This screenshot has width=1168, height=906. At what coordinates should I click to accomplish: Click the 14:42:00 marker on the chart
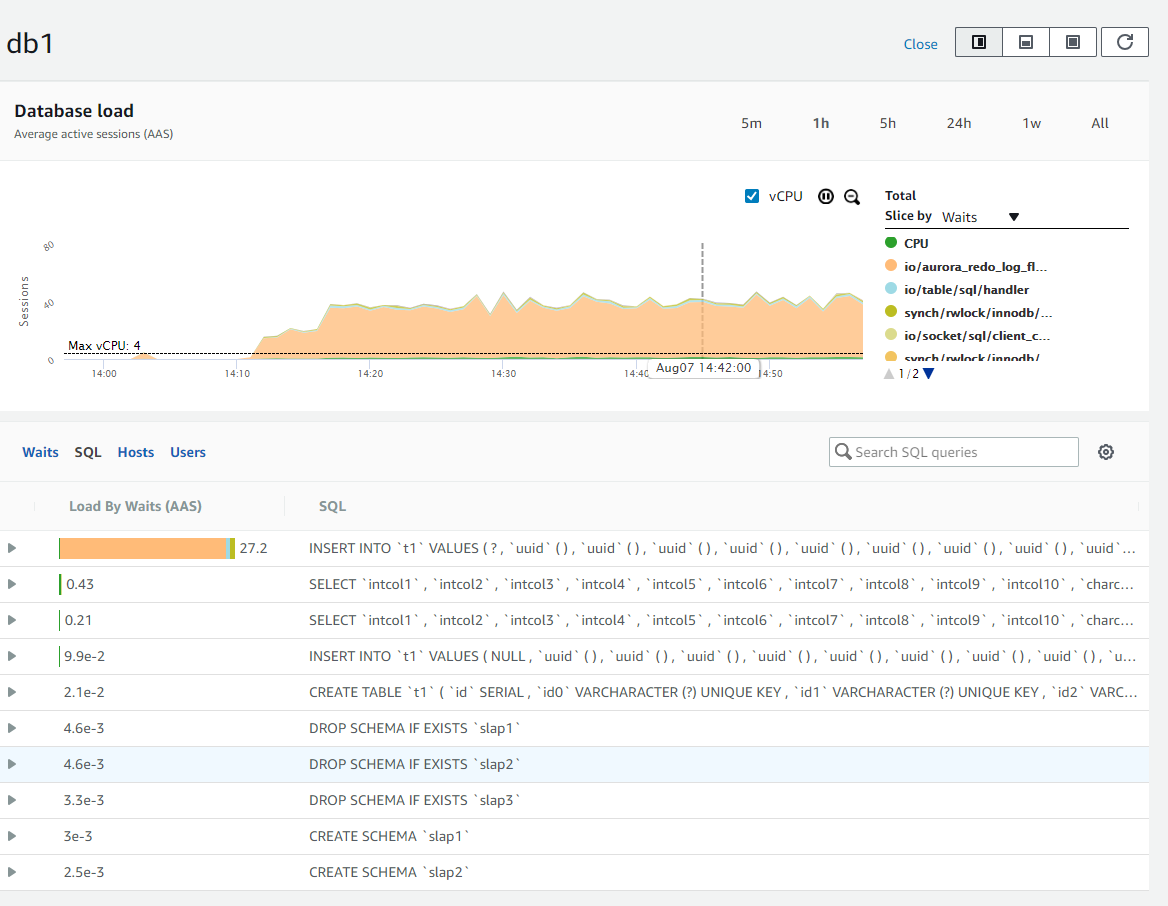click(702, 368)
